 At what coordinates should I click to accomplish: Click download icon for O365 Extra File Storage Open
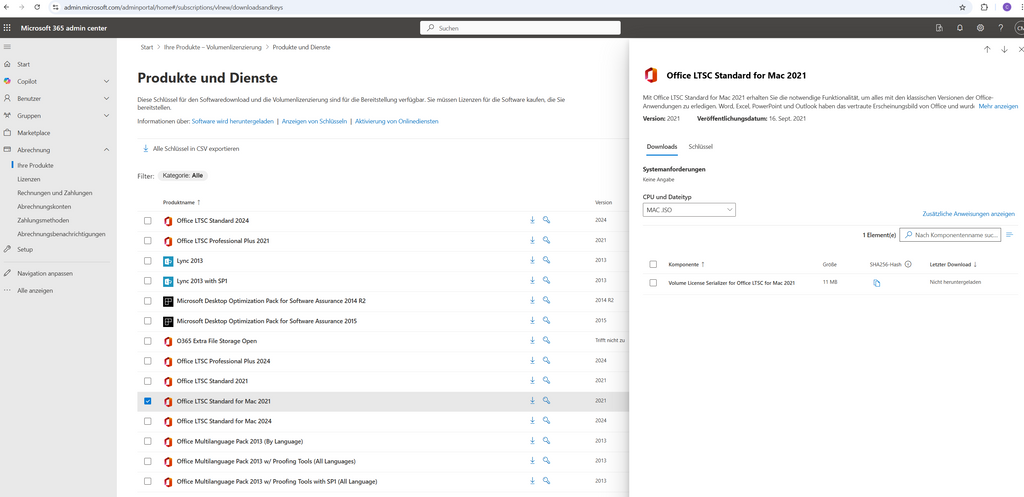point(532,340)
